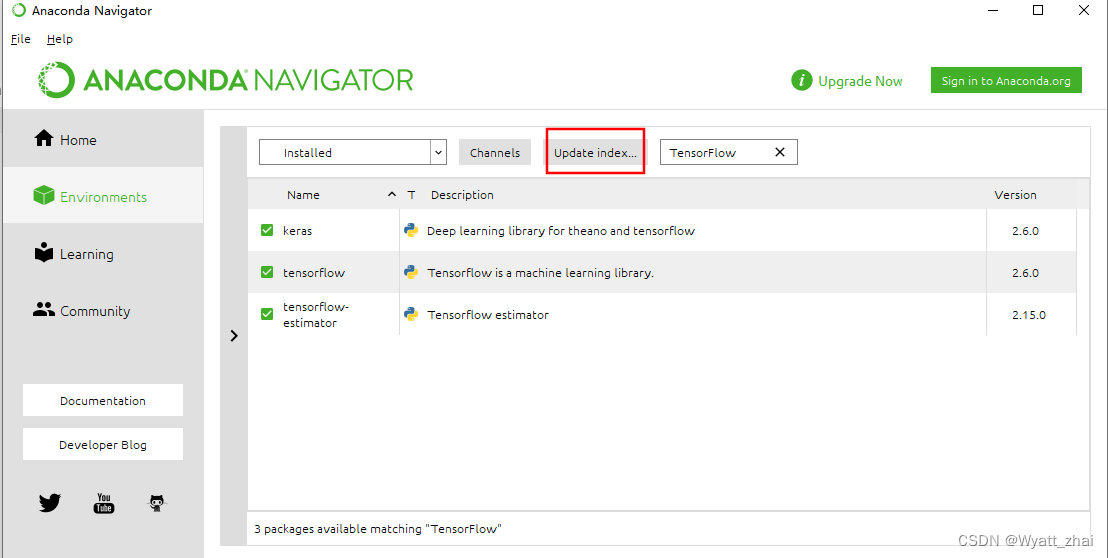Click the Python icon in tensorflow row
This screenshot has height=558, width=1108.
(x=411, y=272)
